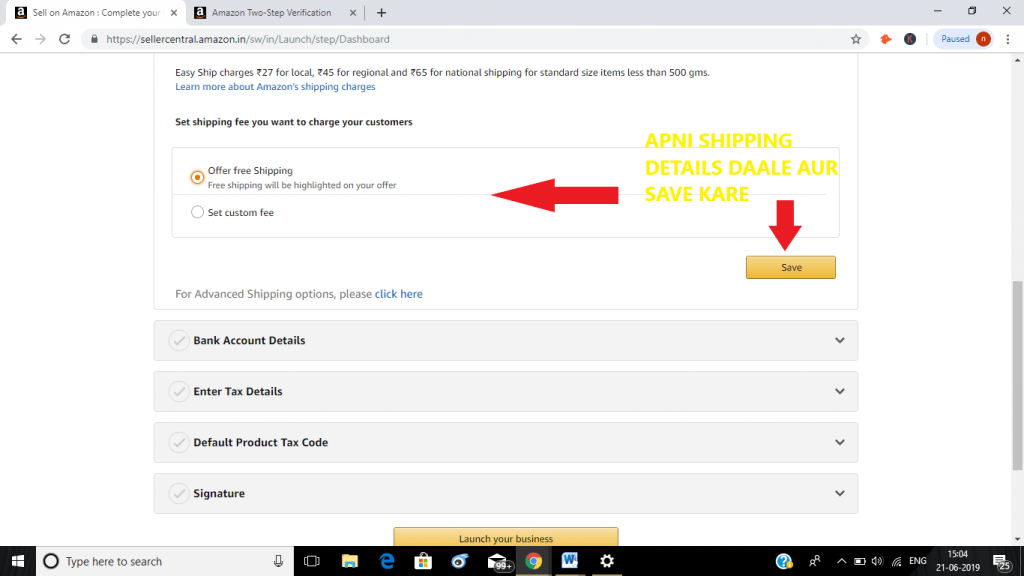Expand the Bank Account Details section
This screenshot has height=576, width=1024.
505,340
